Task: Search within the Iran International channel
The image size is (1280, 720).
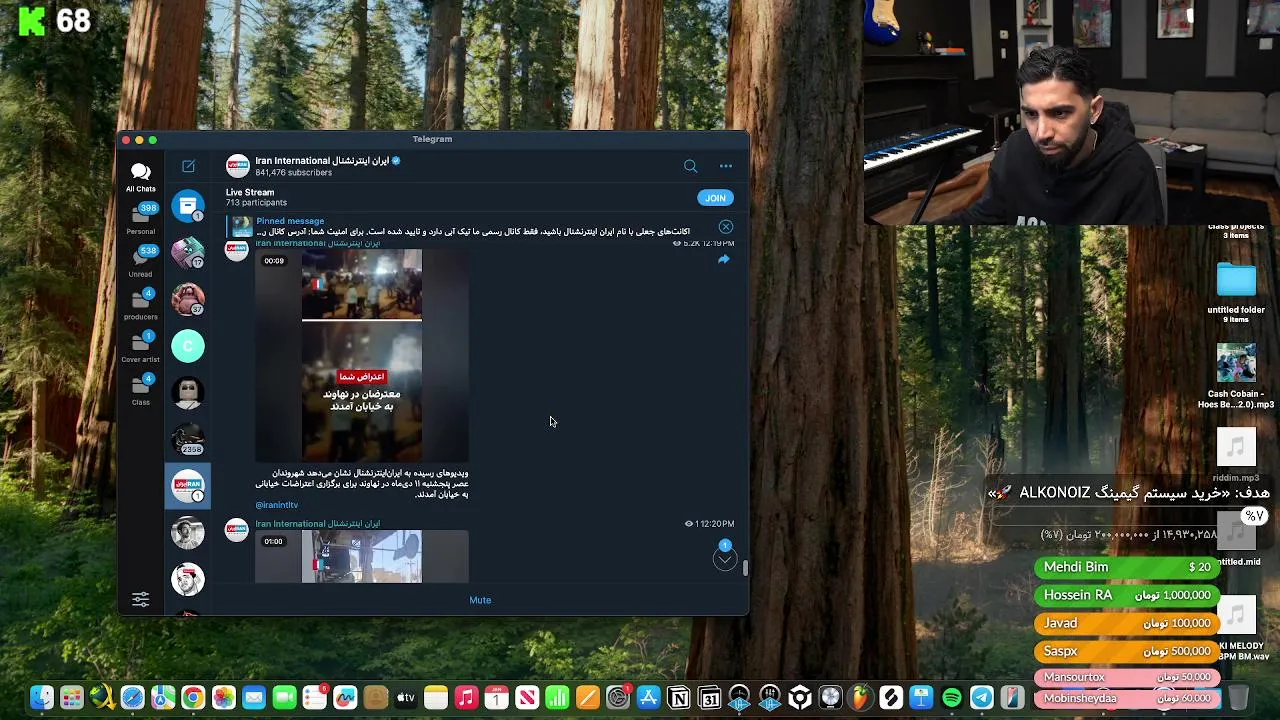Action: tap(690, 166)
